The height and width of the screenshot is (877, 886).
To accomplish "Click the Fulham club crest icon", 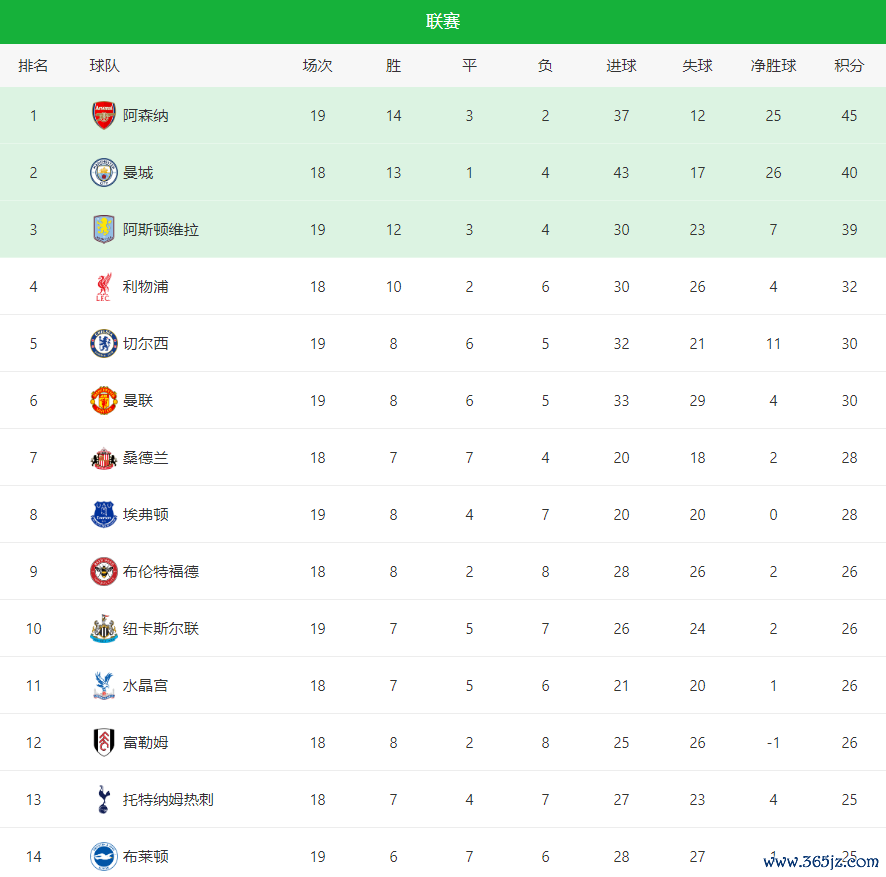I will (x=104, y=743).
